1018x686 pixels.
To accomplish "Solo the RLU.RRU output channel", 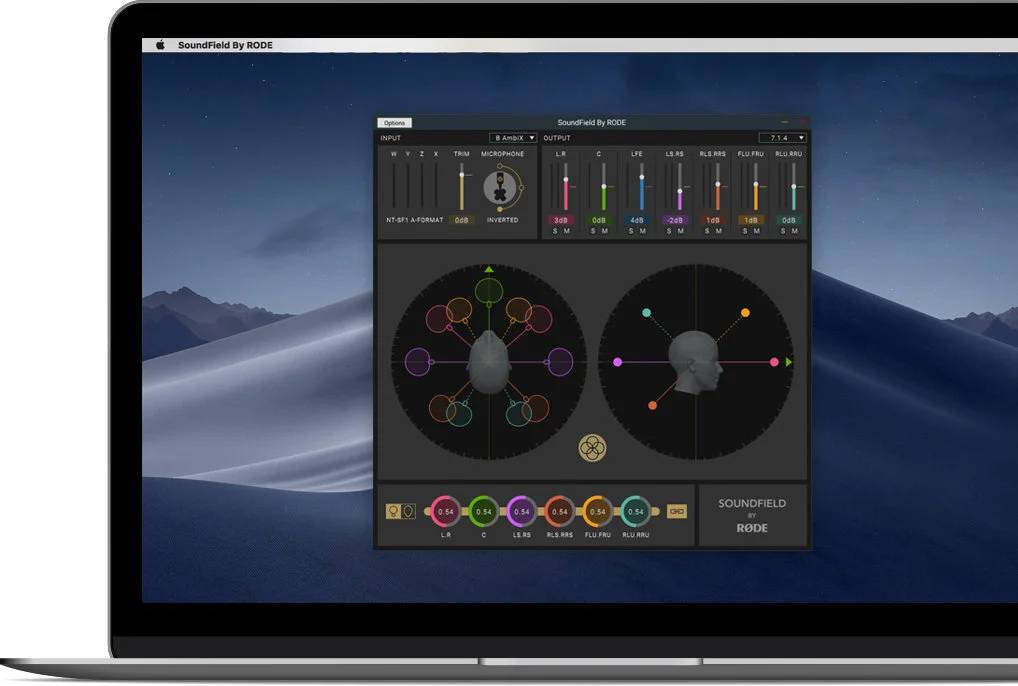I will pyautogui.click(x=782, y=231).
